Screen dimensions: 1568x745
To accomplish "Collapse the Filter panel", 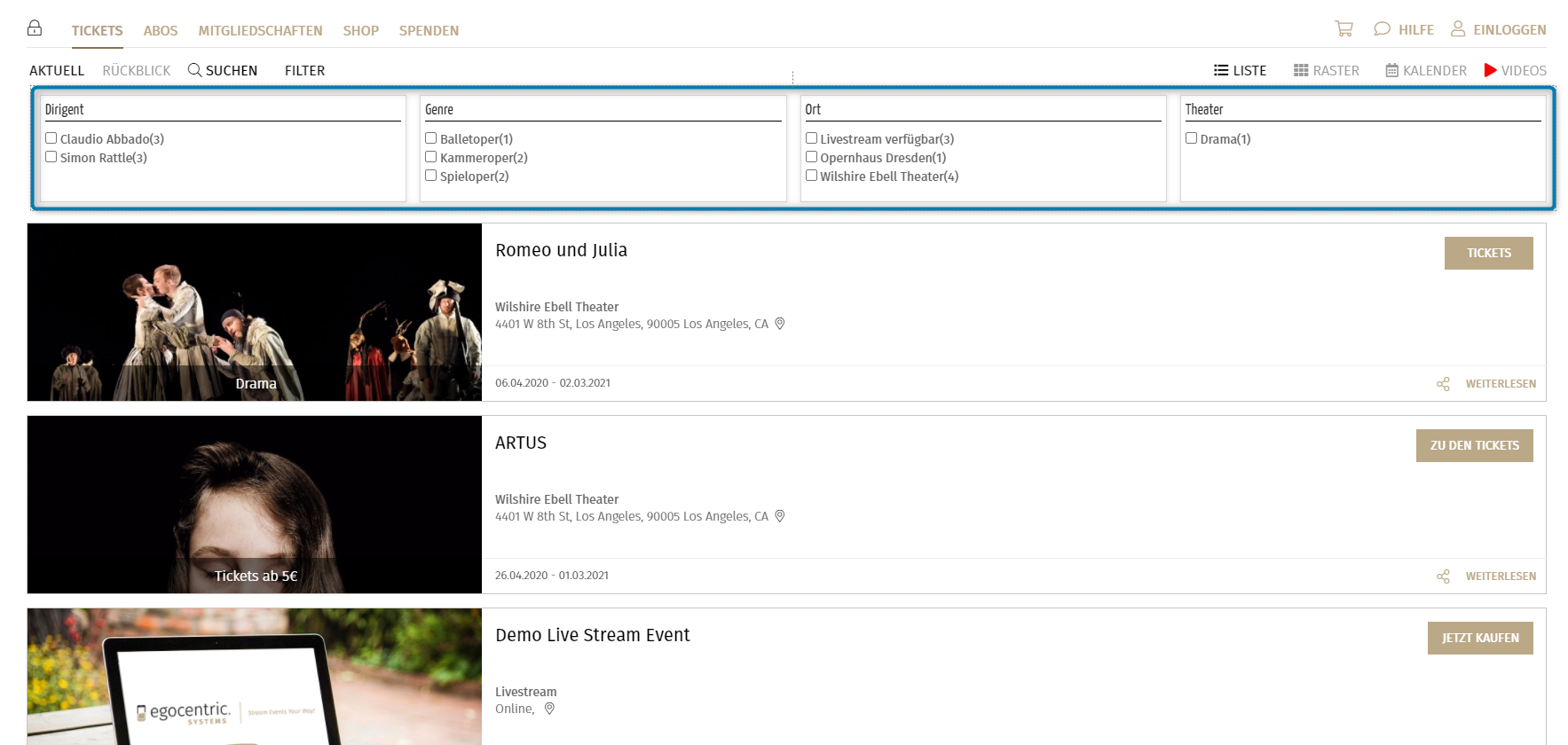I will pos(304,71).
